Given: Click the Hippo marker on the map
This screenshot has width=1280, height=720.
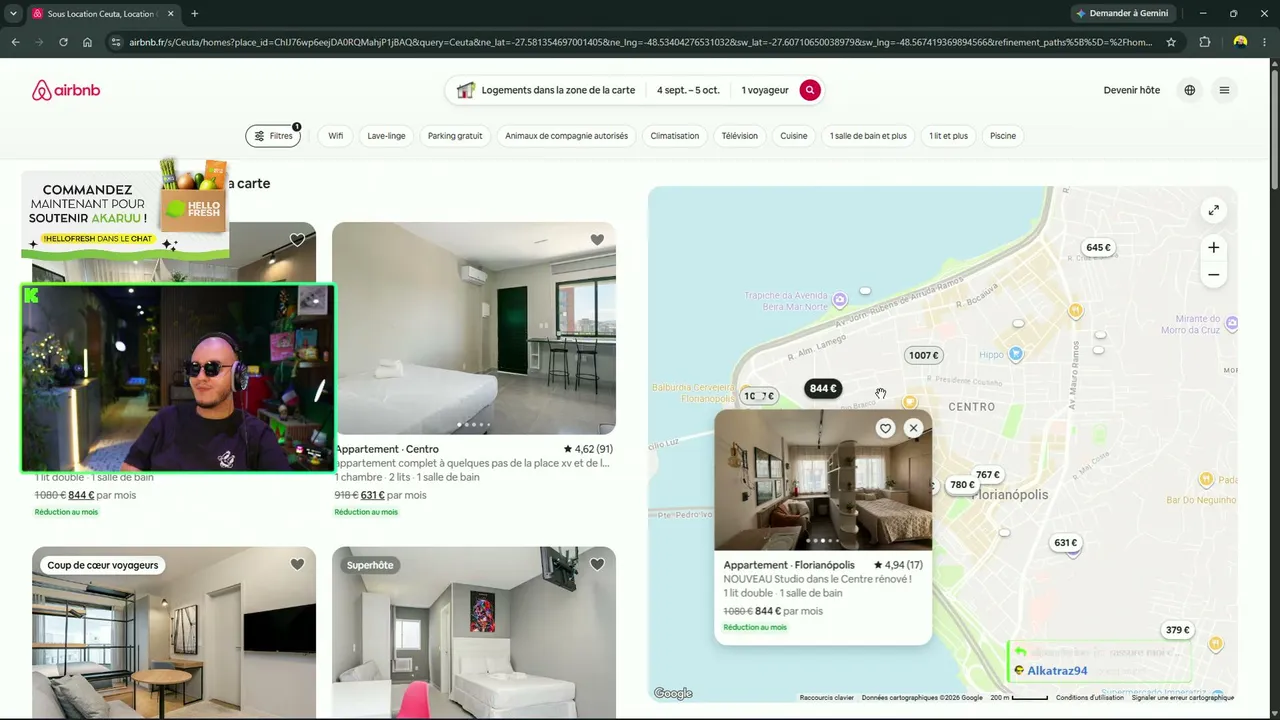Looking at the screenshot, I should [1016, 354].
